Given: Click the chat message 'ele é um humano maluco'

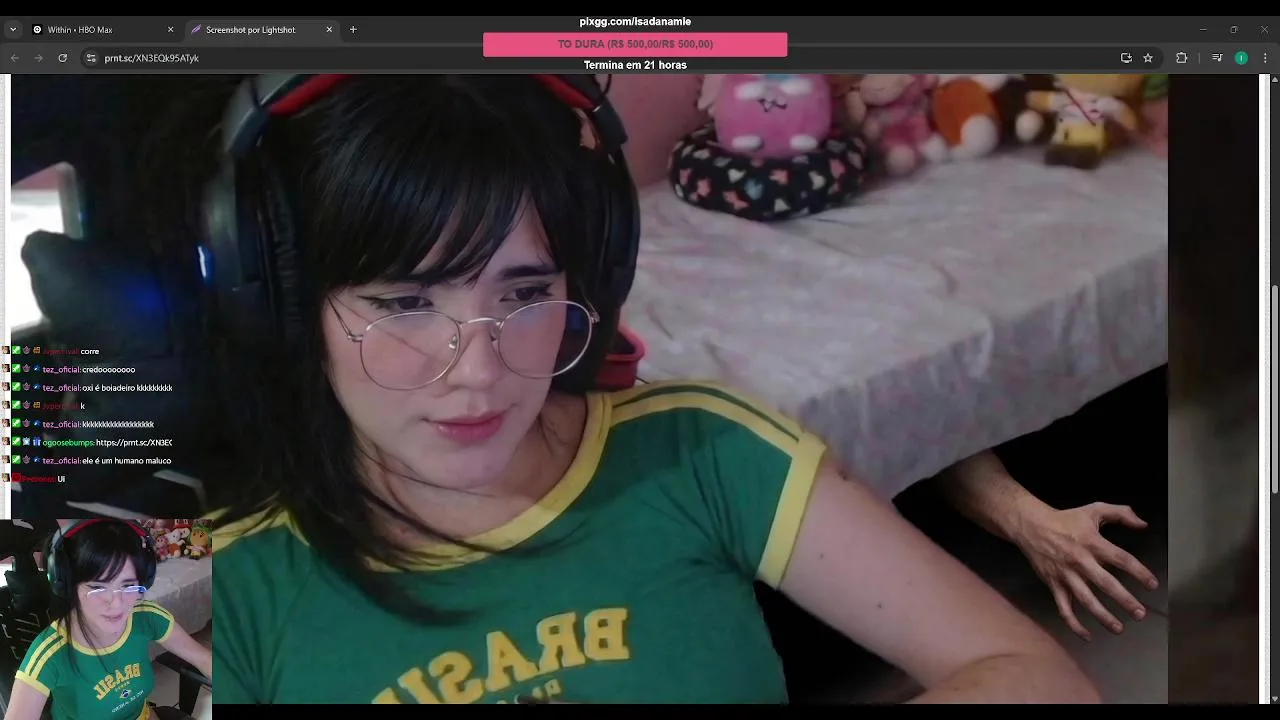Looking at the screenshot, I should (x=126, y=461).
